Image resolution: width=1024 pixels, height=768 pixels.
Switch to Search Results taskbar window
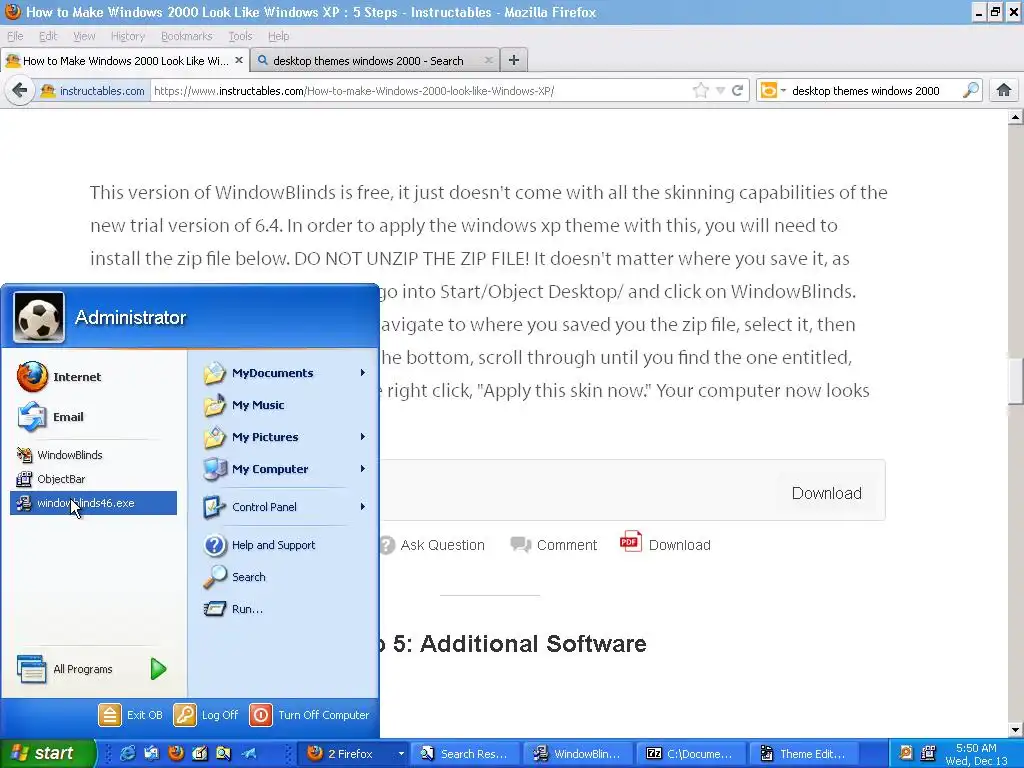[x=467, y=754]
